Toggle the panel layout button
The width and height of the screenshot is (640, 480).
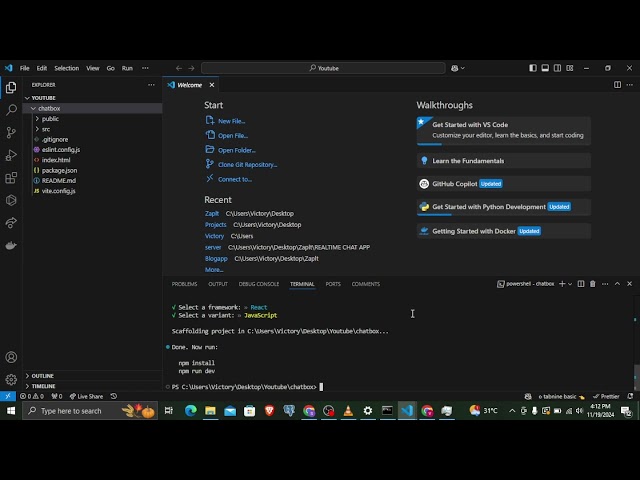(545, 68)
